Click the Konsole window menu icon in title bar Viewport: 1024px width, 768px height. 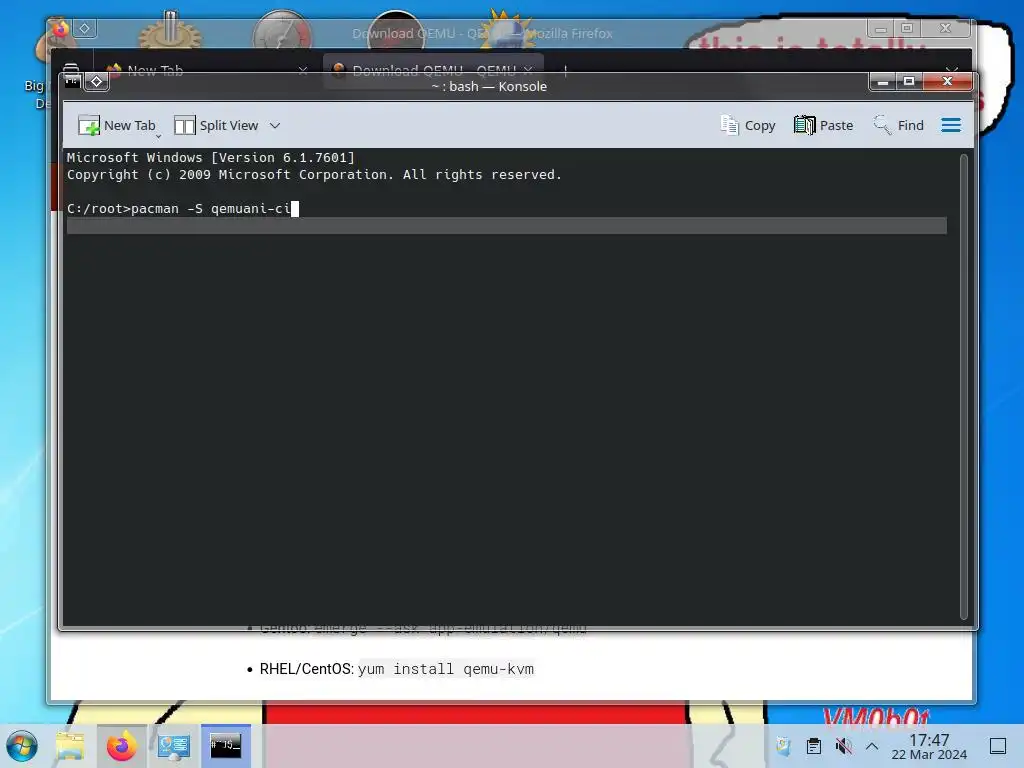pos(72,82)
